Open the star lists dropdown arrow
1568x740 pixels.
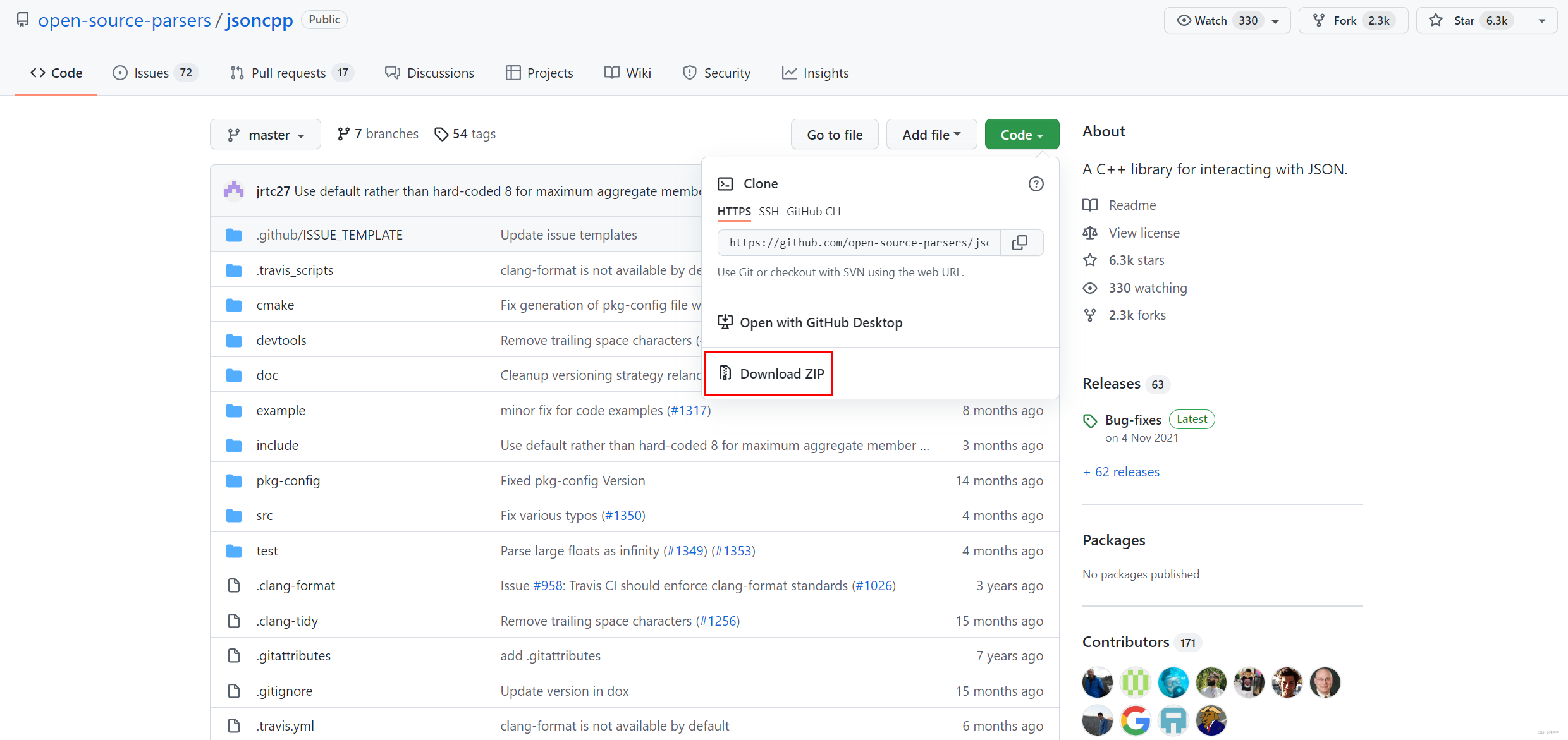pyautogui.click(x=1542, y=21)
